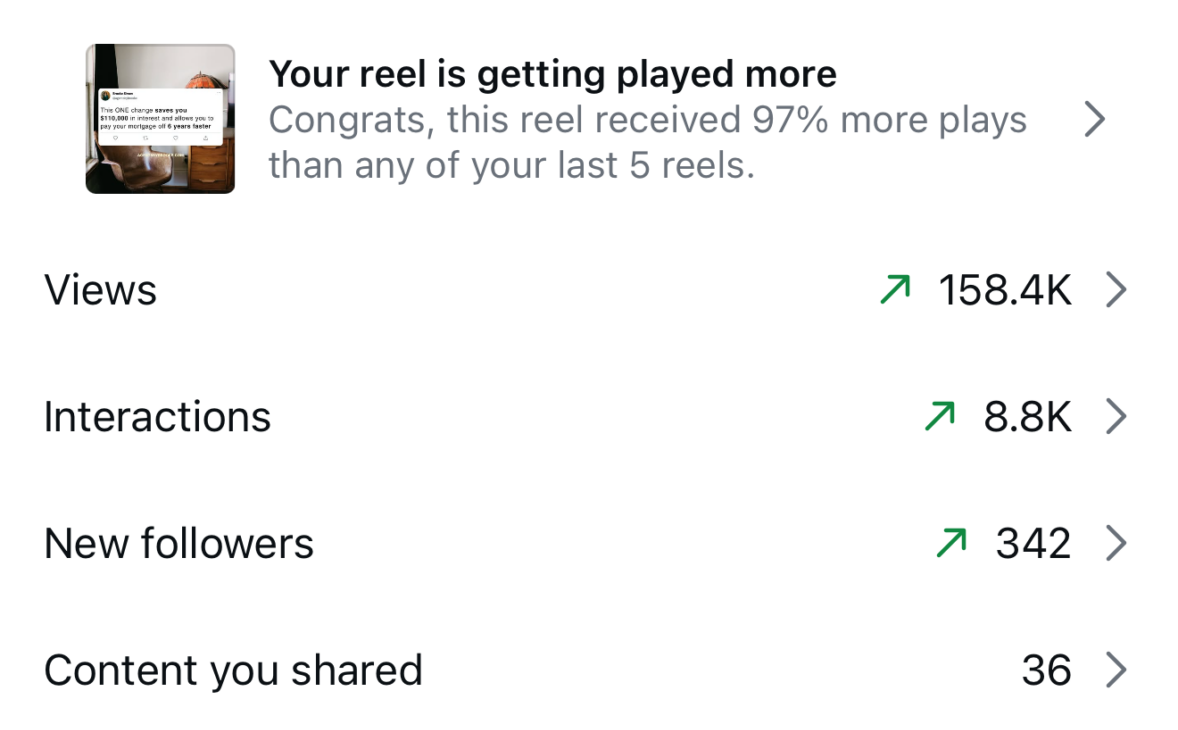Click the 342 new followers count
The height and width of the screenshot is (730, 1178).
tap(1033, 544)
